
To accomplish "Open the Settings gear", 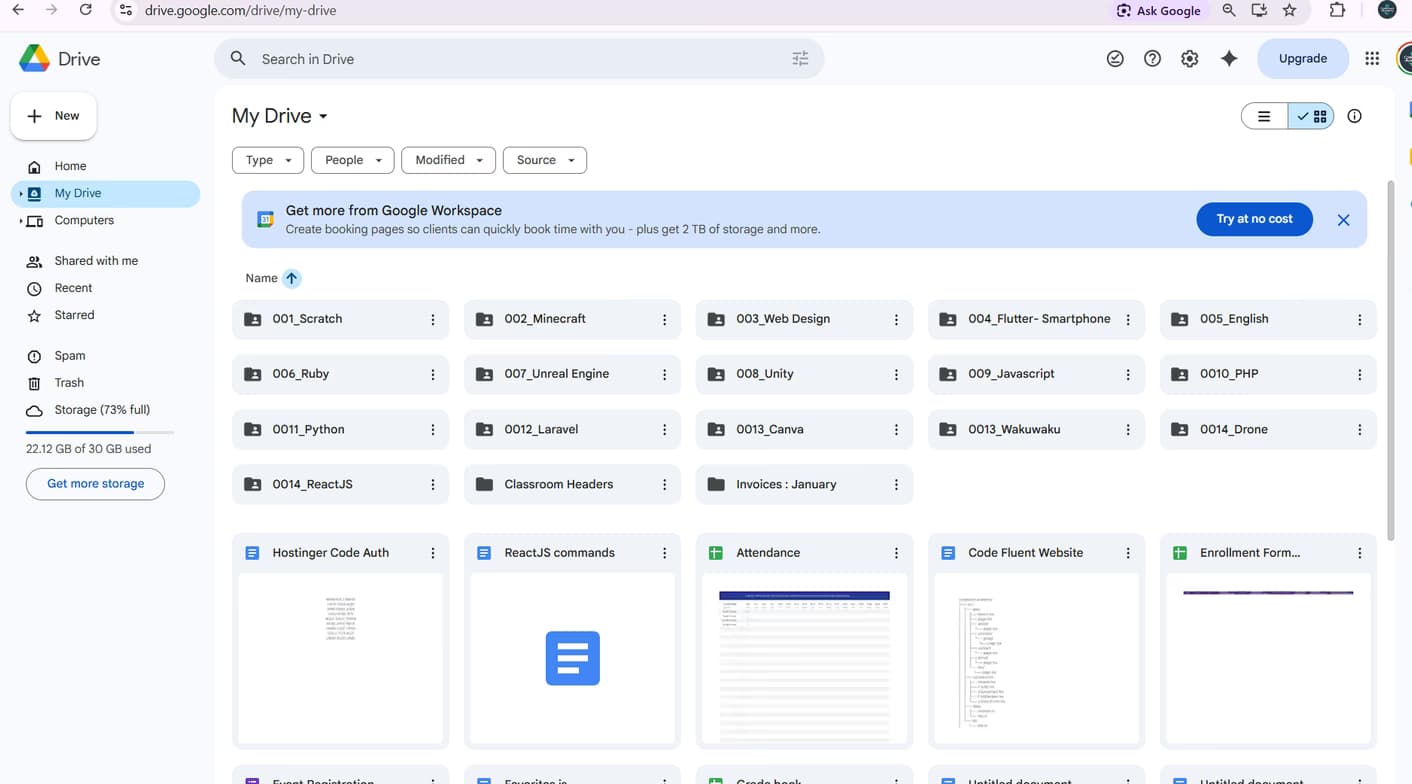I will [1189, 59].
